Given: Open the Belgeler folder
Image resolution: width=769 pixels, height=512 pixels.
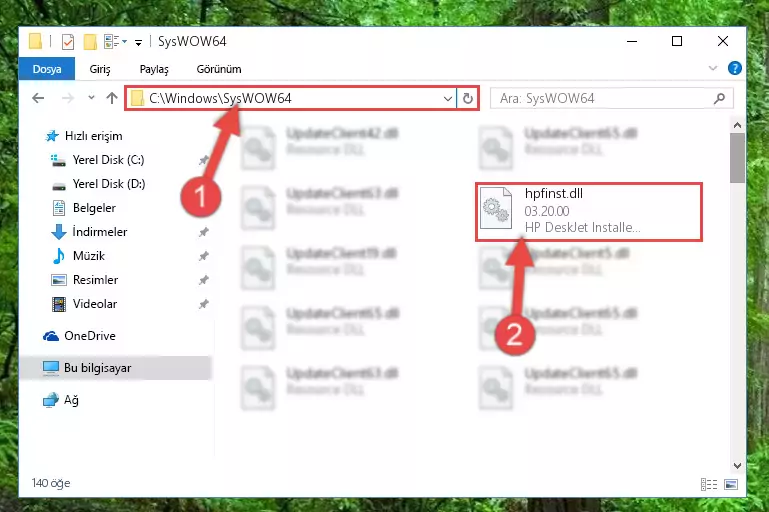Looking at the screenshot, I should click(x=94, y=208).
